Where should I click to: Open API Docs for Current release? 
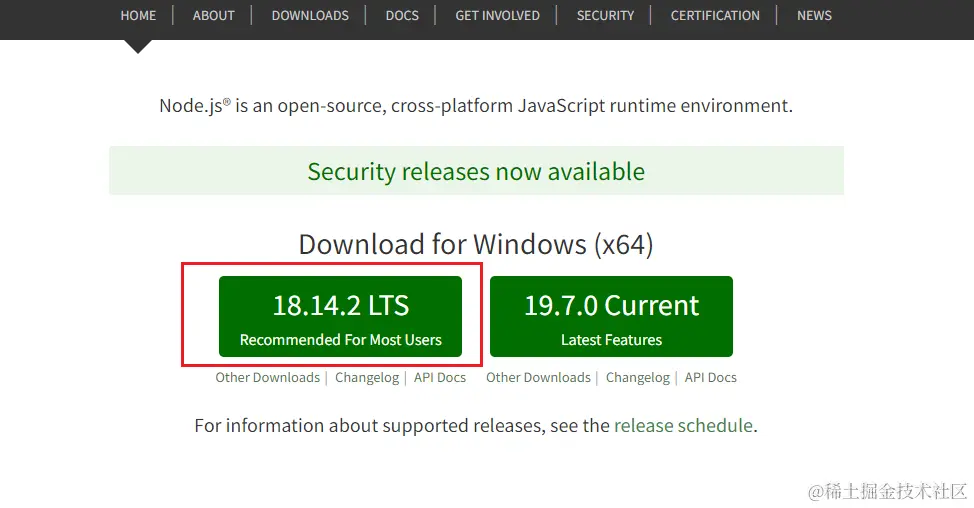711,378
